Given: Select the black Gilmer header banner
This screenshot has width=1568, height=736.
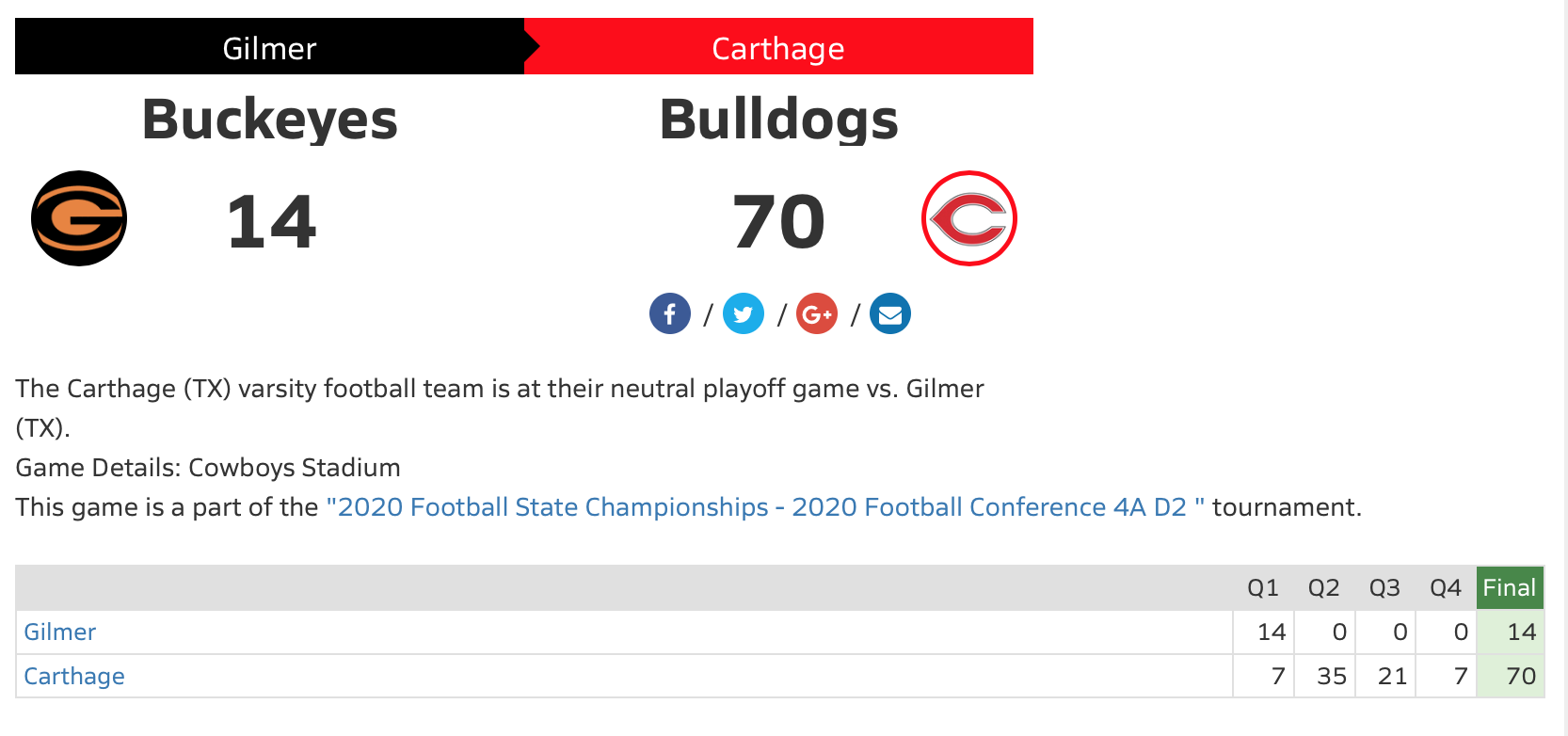Looking at the screenshot, I should pyautogui.click(x=269, y=47).
